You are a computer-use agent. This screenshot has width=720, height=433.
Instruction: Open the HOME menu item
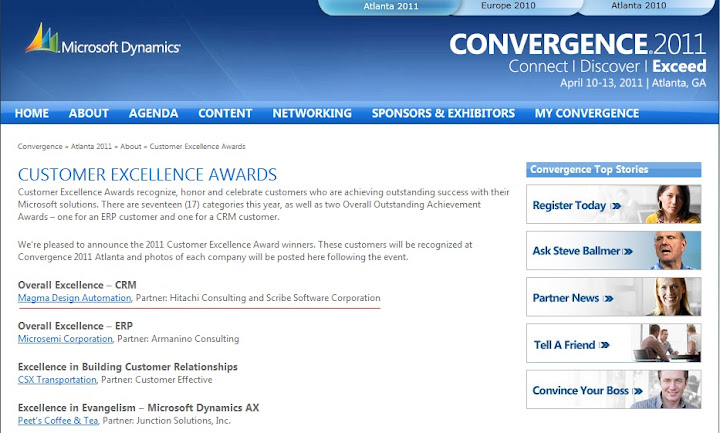[x=32, y=113]
